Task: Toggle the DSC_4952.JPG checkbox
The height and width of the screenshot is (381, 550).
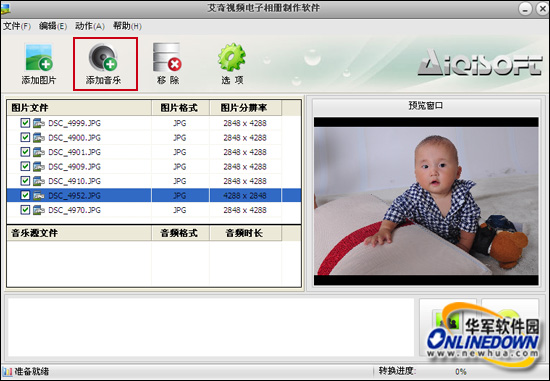Action: [x=25, y=195]
